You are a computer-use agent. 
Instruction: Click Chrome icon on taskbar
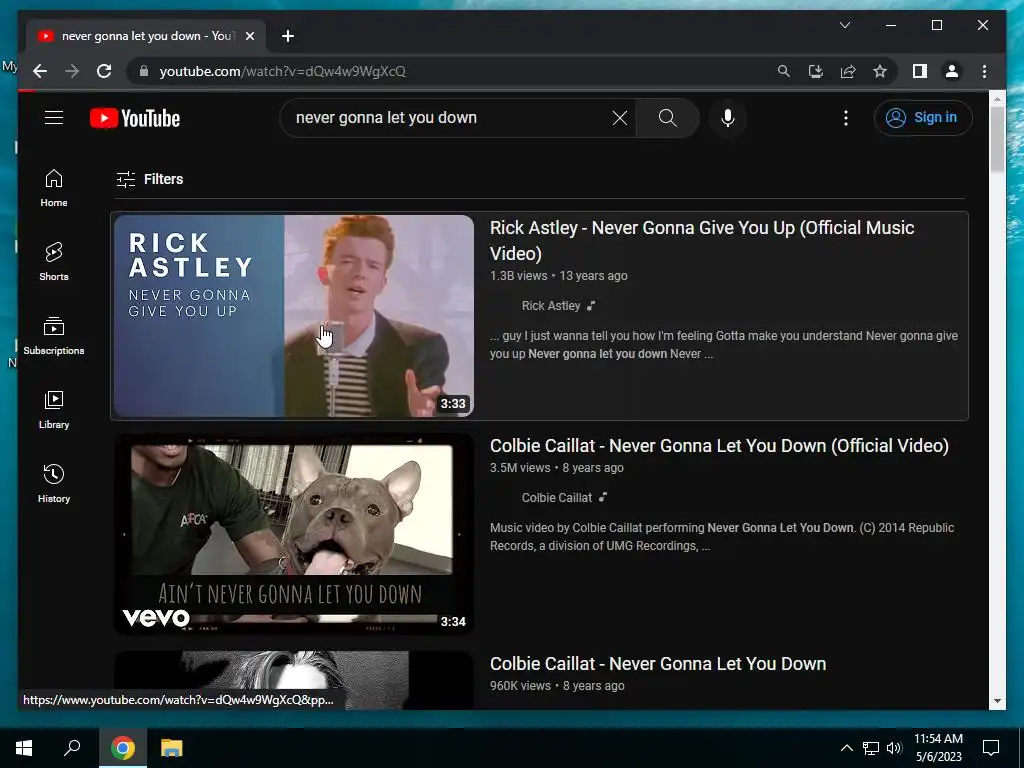122,748
